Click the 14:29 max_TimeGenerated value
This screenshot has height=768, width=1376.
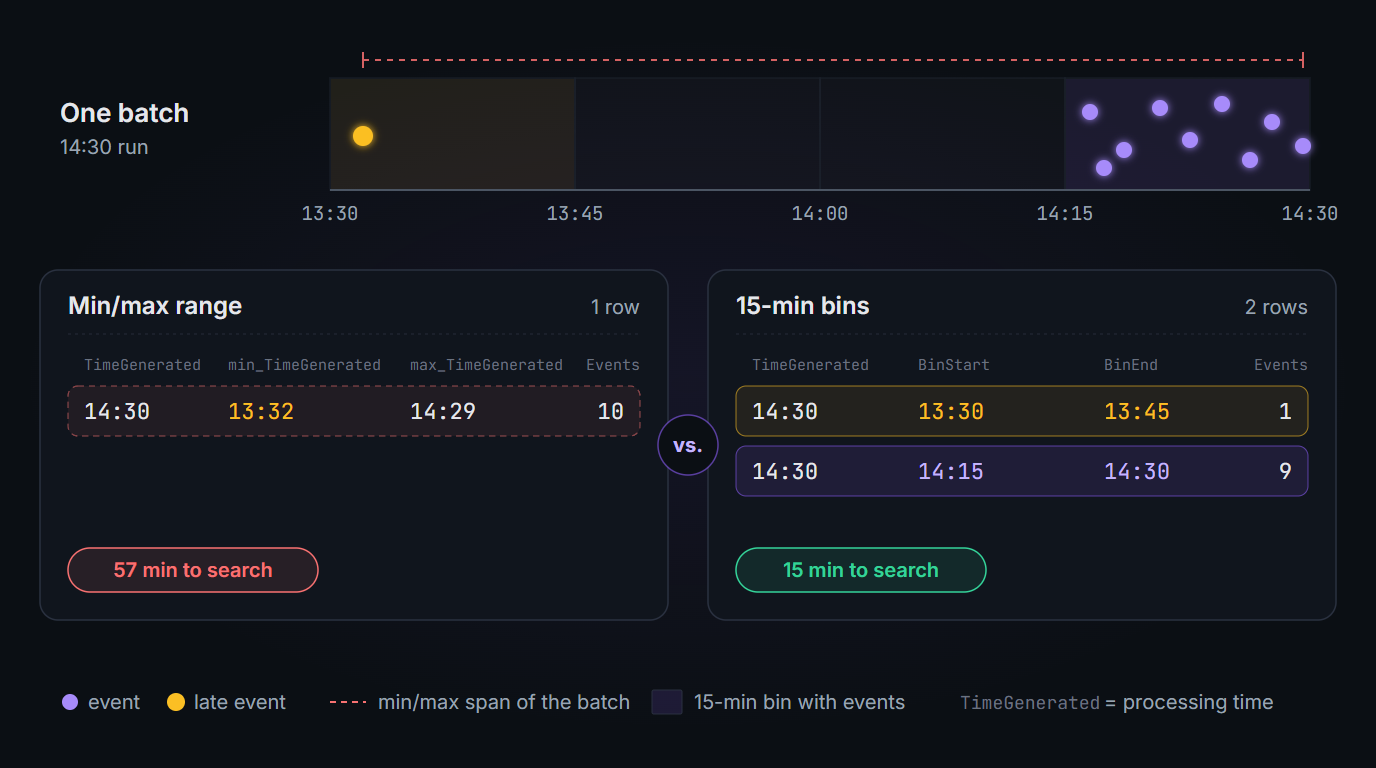point(443,411)
